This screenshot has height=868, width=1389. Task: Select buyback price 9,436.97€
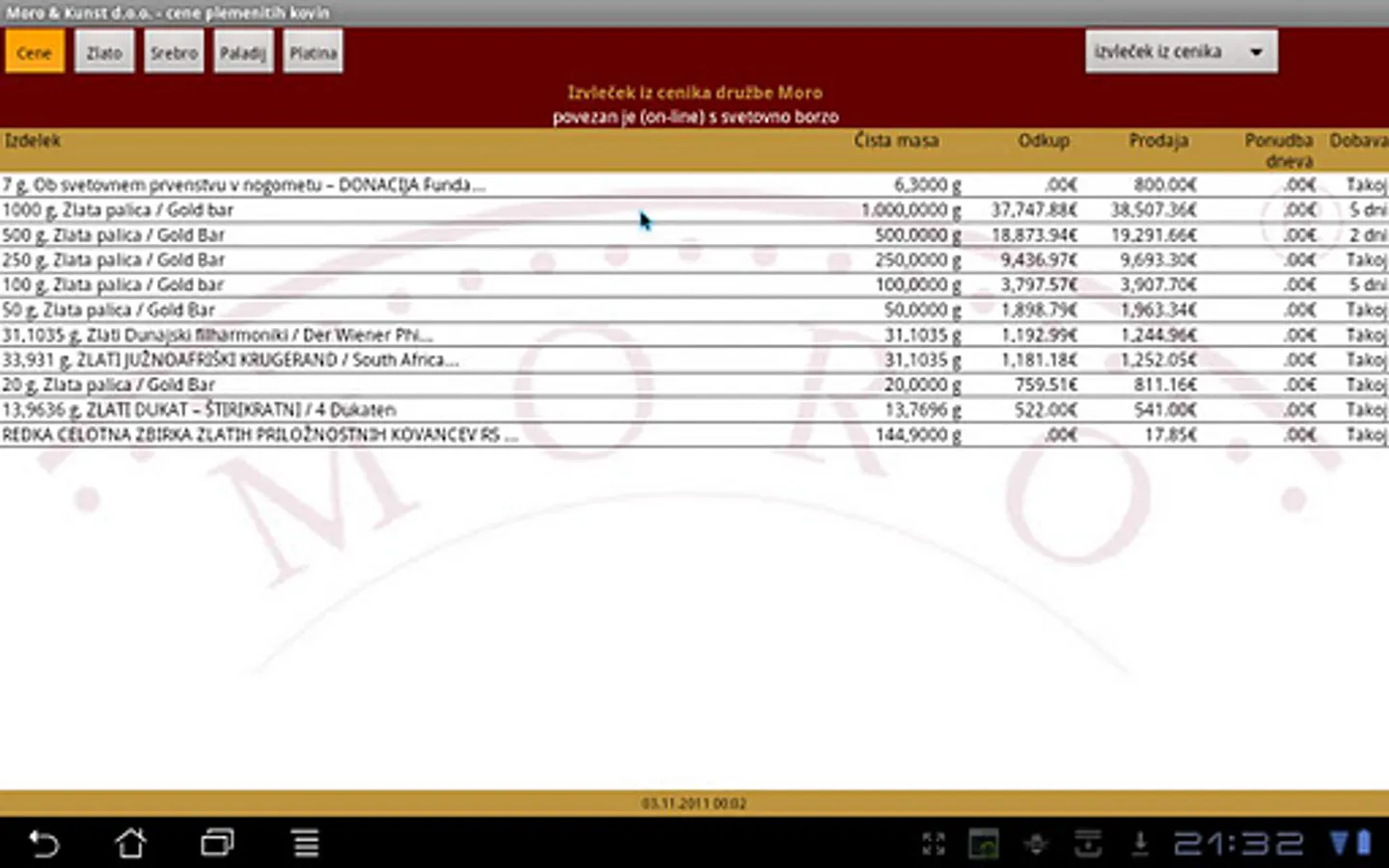click(1039, 260)
